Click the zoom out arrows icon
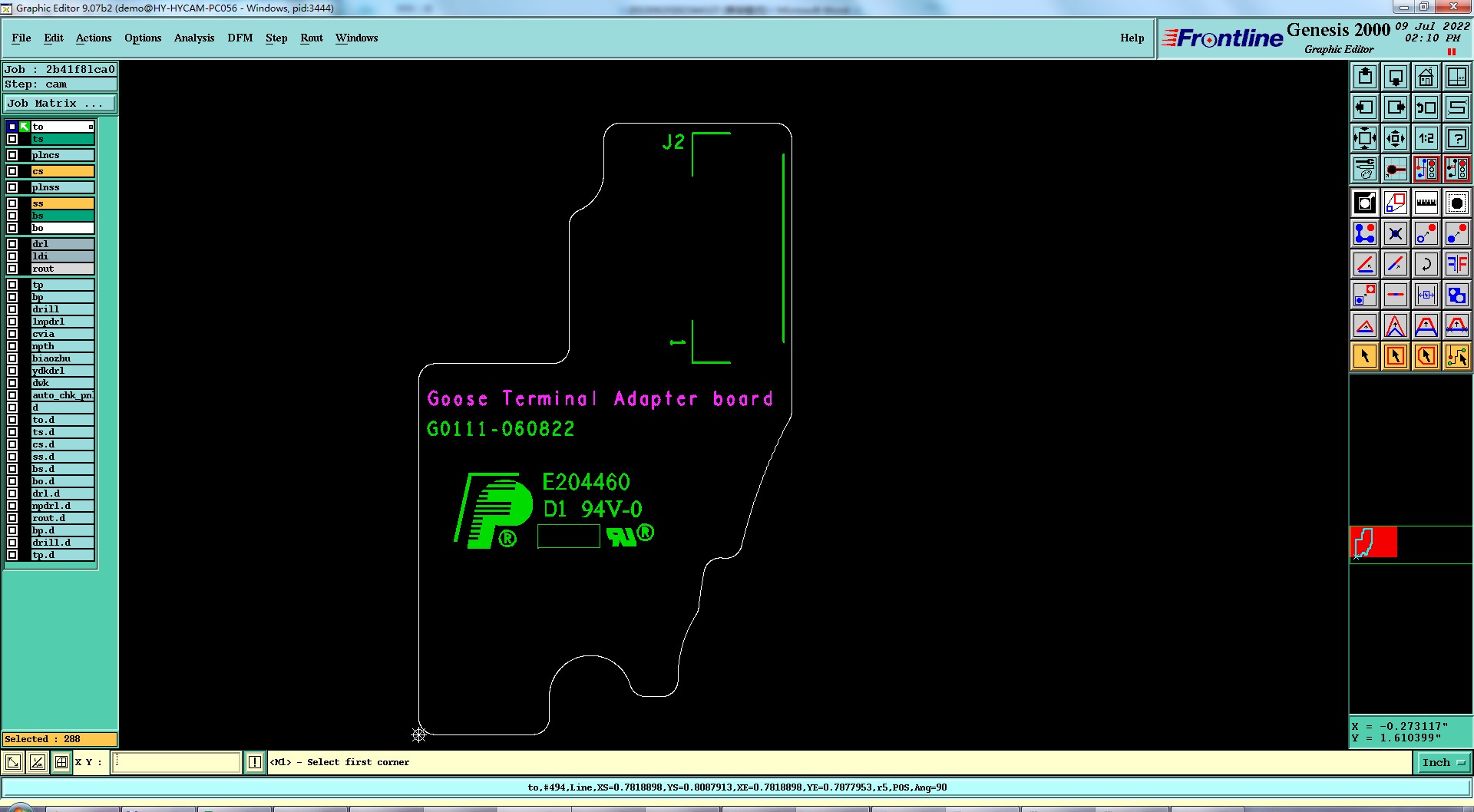 pos(1396,138)
